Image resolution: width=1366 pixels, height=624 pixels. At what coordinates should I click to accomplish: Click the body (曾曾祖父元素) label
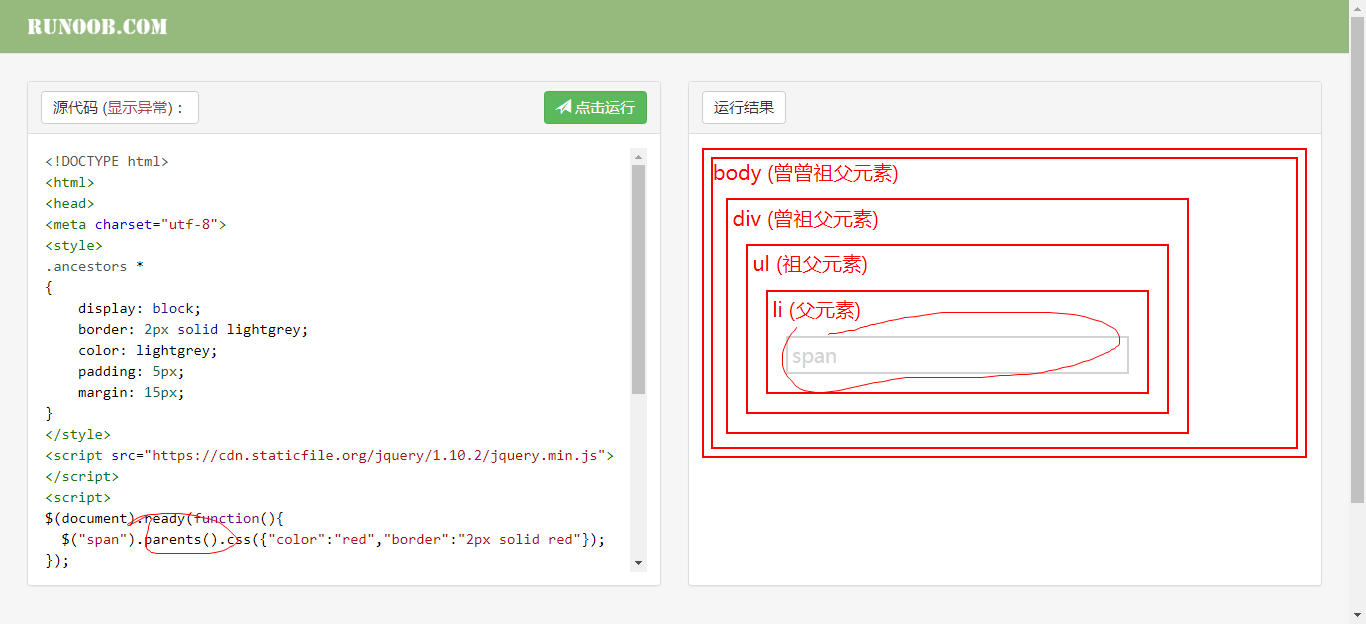(x=806, y=173)
